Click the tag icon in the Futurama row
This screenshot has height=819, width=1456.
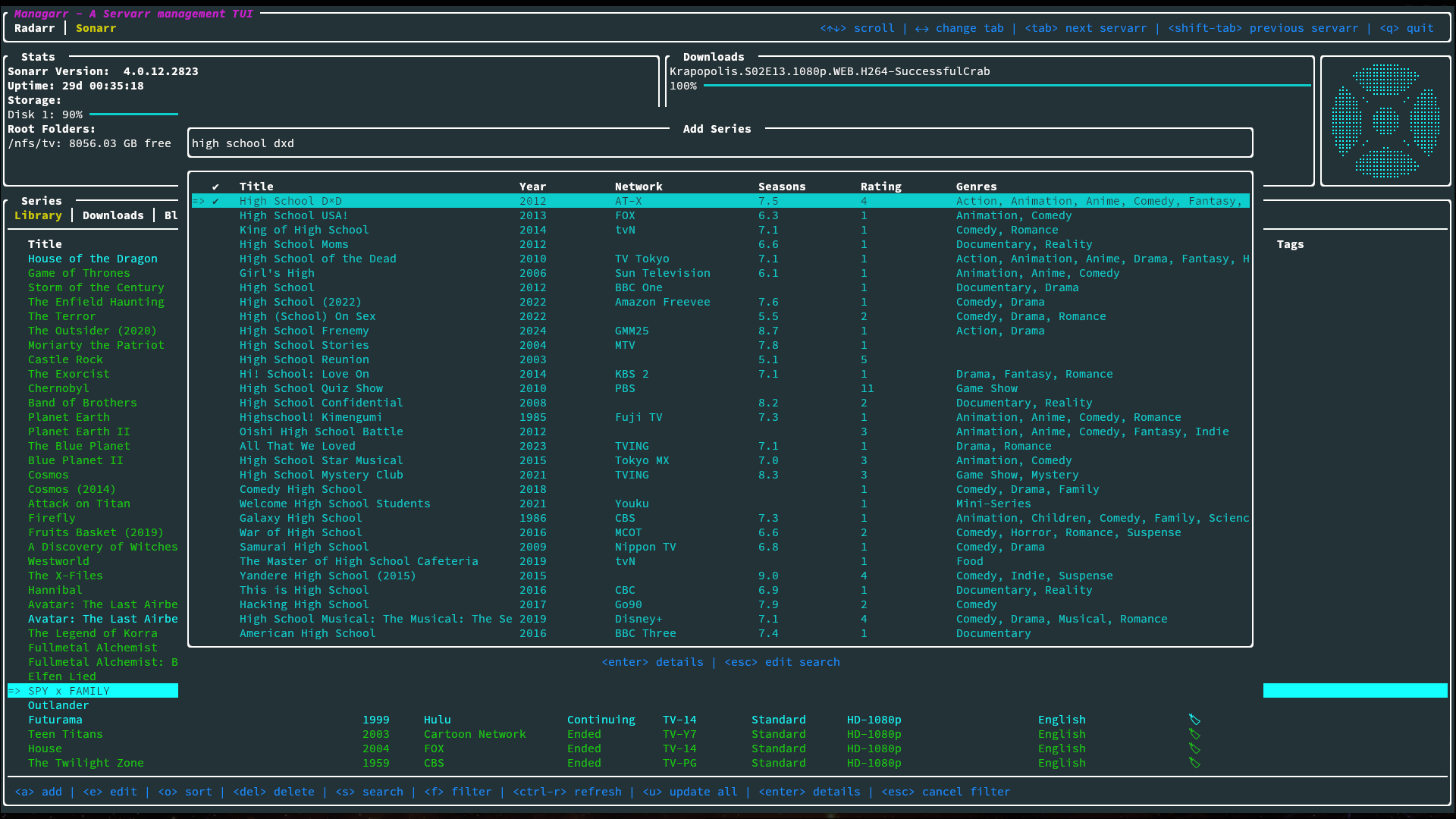[1194, 720]
